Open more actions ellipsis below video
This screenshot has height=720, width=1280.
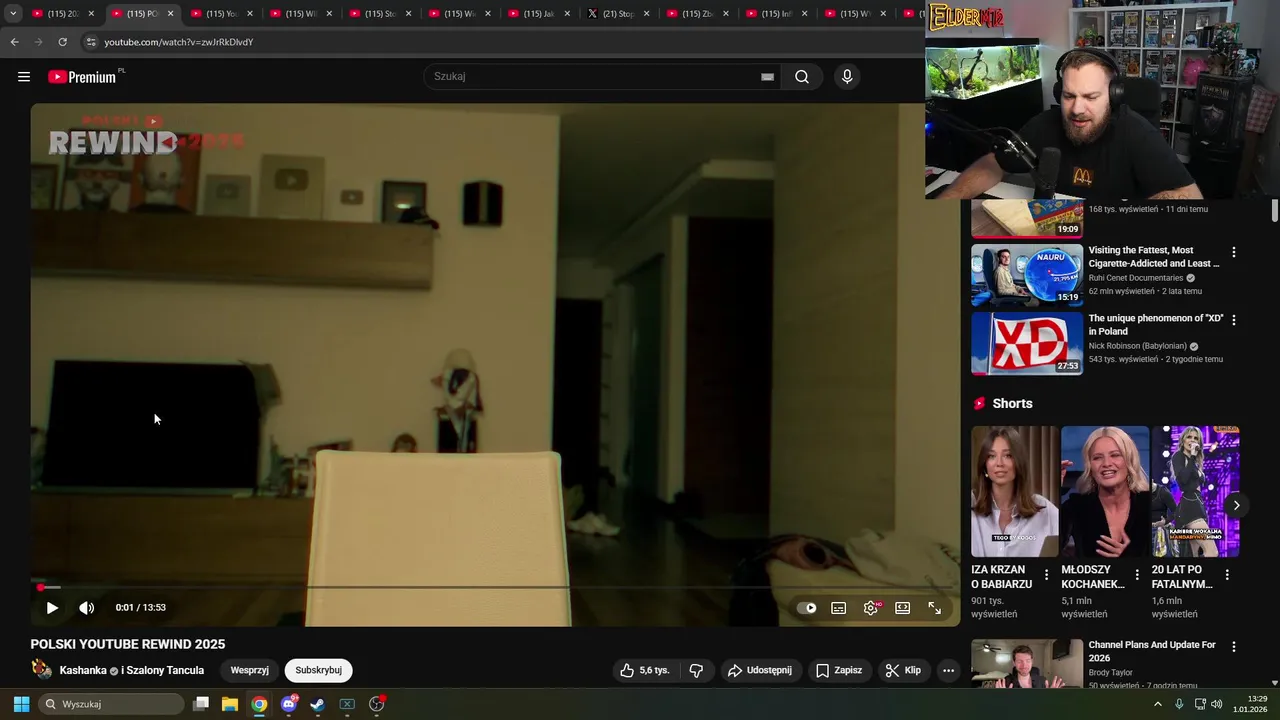(x=948, y=670)
